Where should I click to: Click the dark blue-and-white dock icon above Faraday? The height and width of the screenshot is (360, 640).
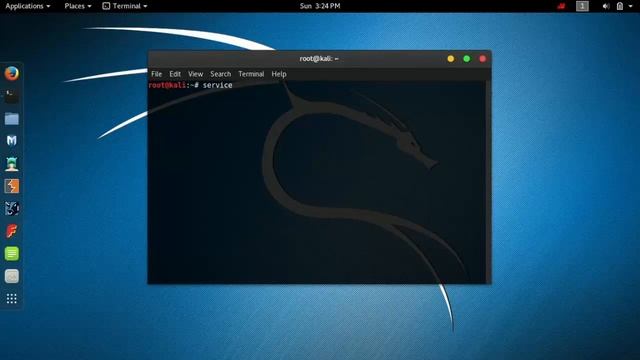(12, 209)
